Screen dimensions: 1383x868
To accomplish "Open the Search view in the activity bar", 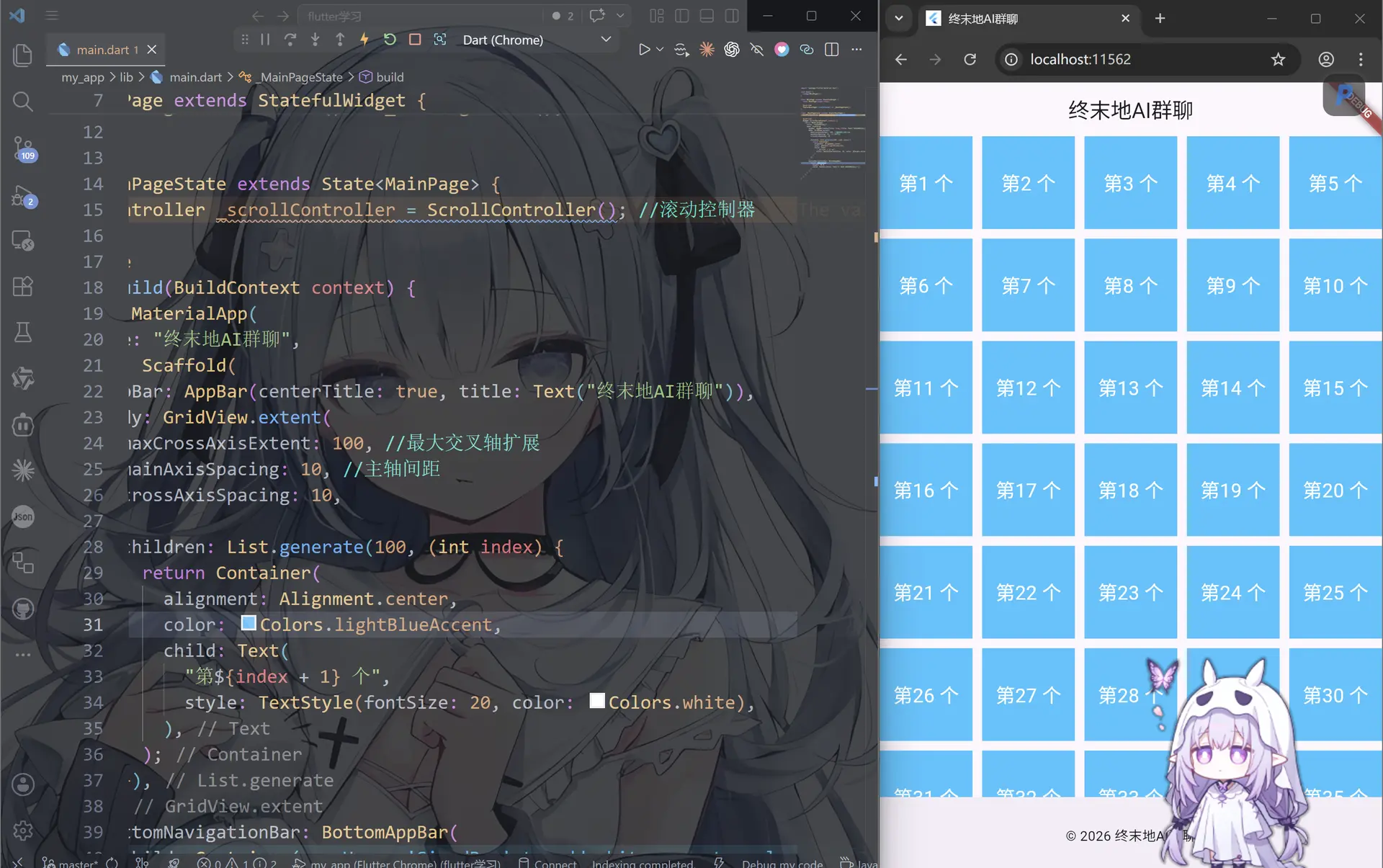I will click(23, 102).
